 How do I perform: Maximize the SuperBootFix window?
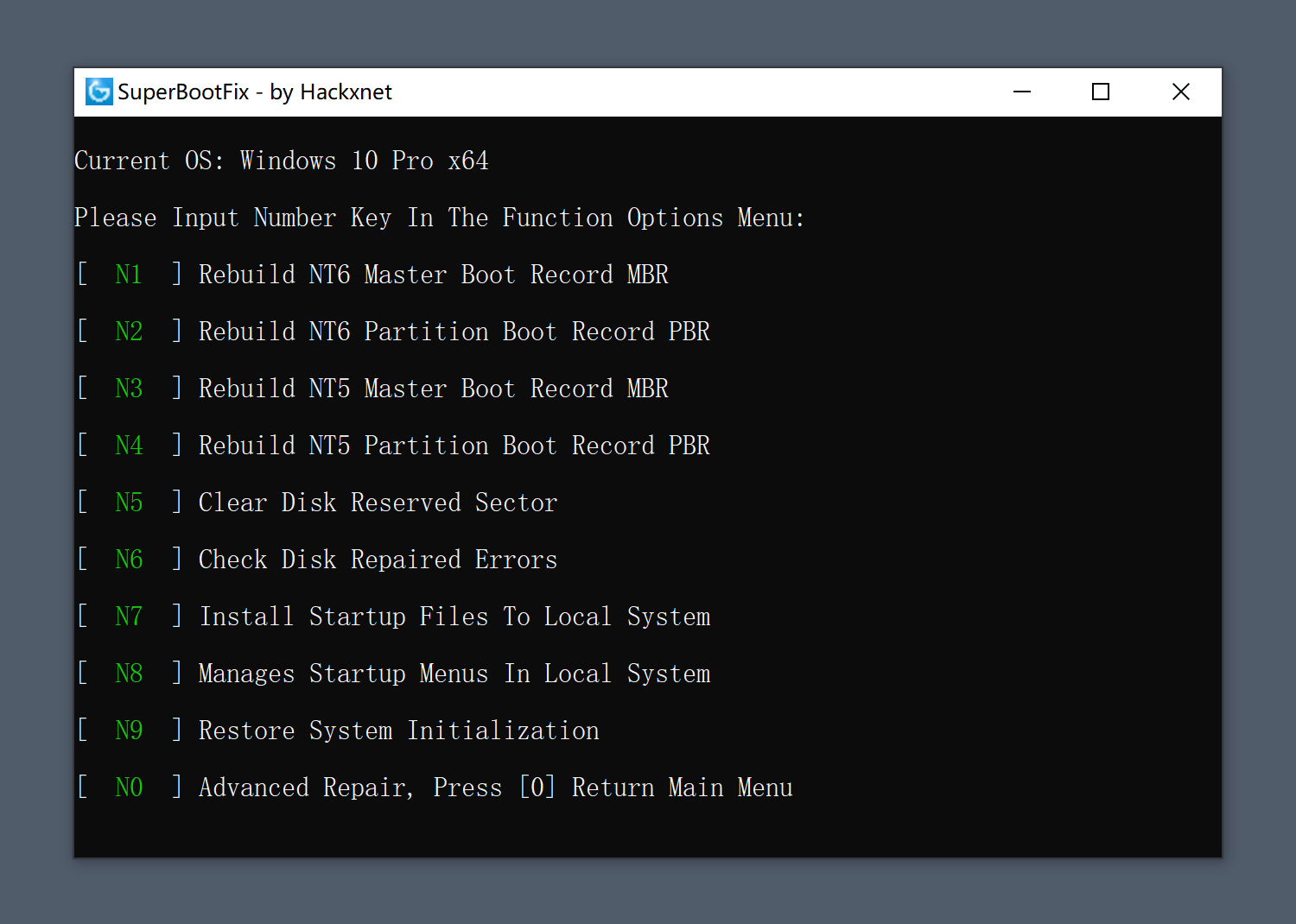(x=1100, y=92)
